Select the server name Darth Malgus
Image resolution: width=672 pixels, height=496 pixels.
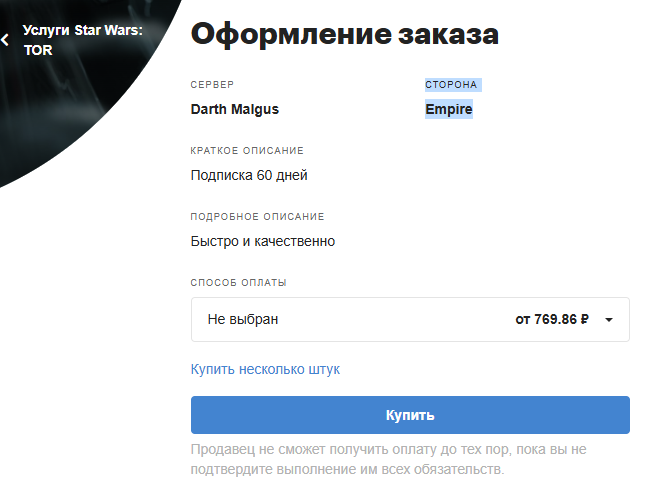[234, 109]
